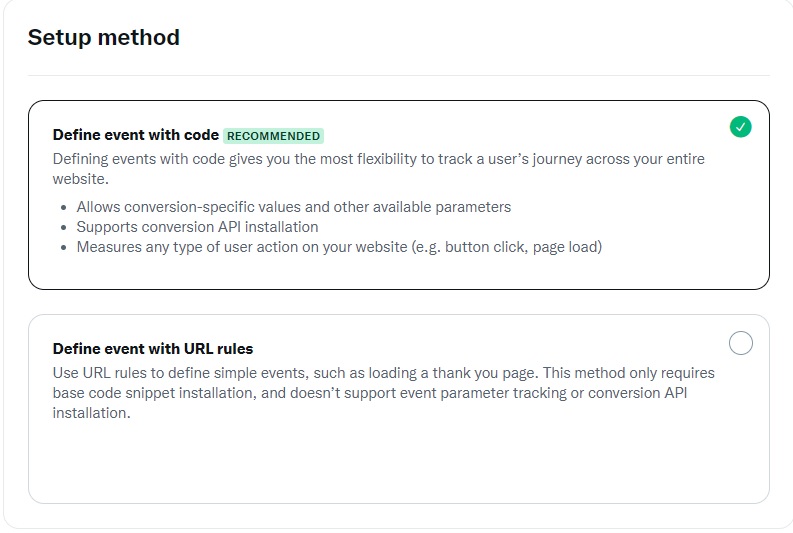Click the 'Defining events with code gives you' description
Image resolution: width=793 pixels, height=533 pixels.
[x=378, y=169]
